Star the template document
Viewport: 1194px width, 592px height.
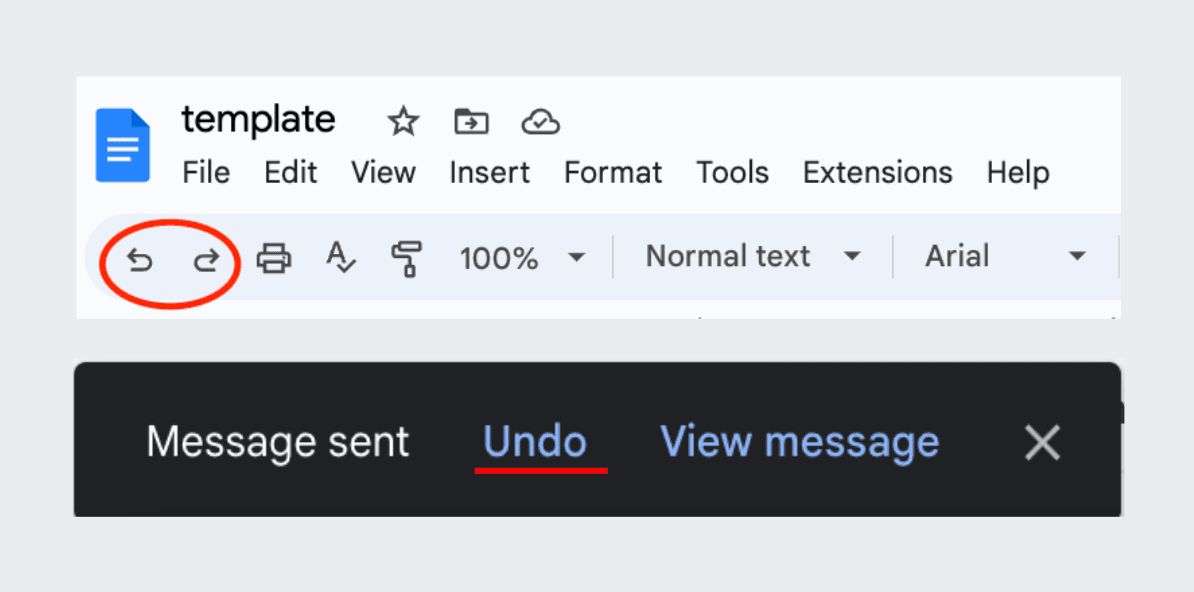tap(403, 122)
